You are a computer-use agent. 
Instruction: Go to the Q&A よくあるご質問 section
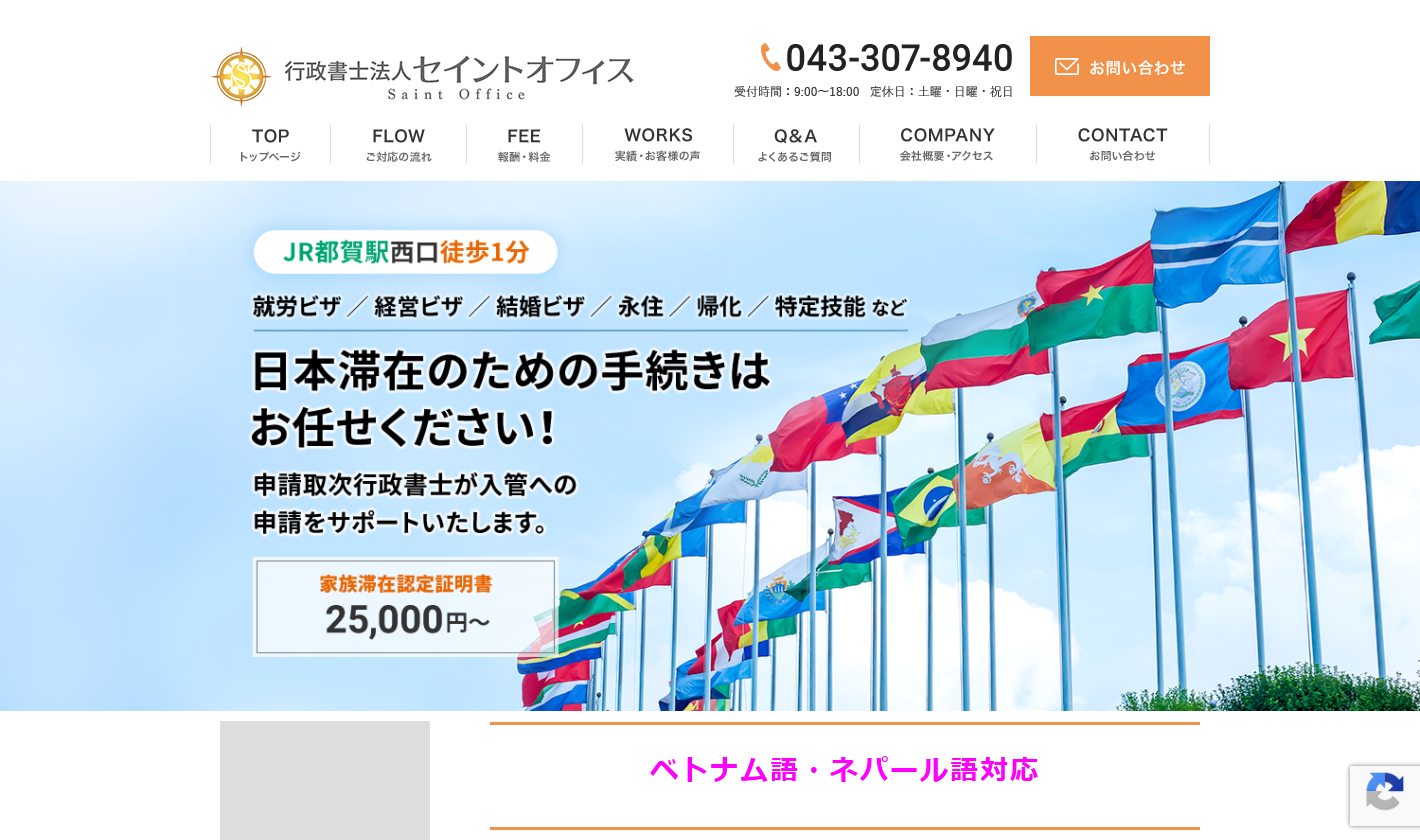pos(795,144)
